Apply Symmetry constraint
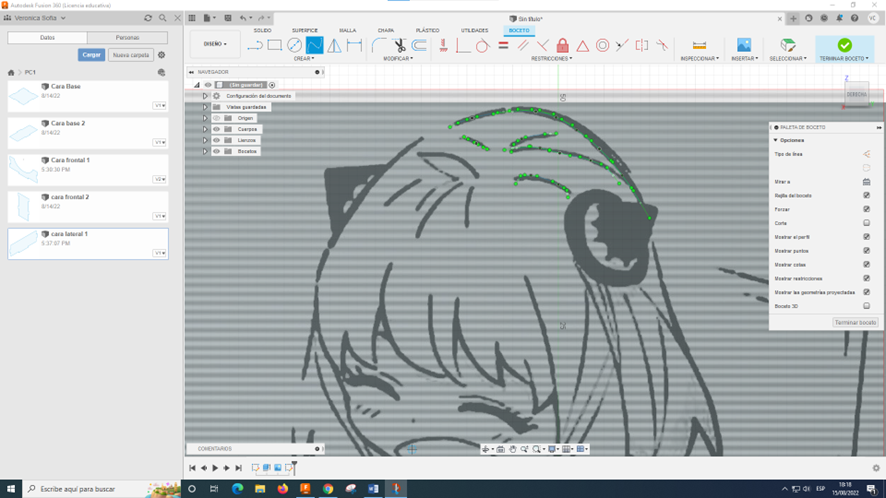The width and height of the screenshot is (886, 498). [642, 45]
